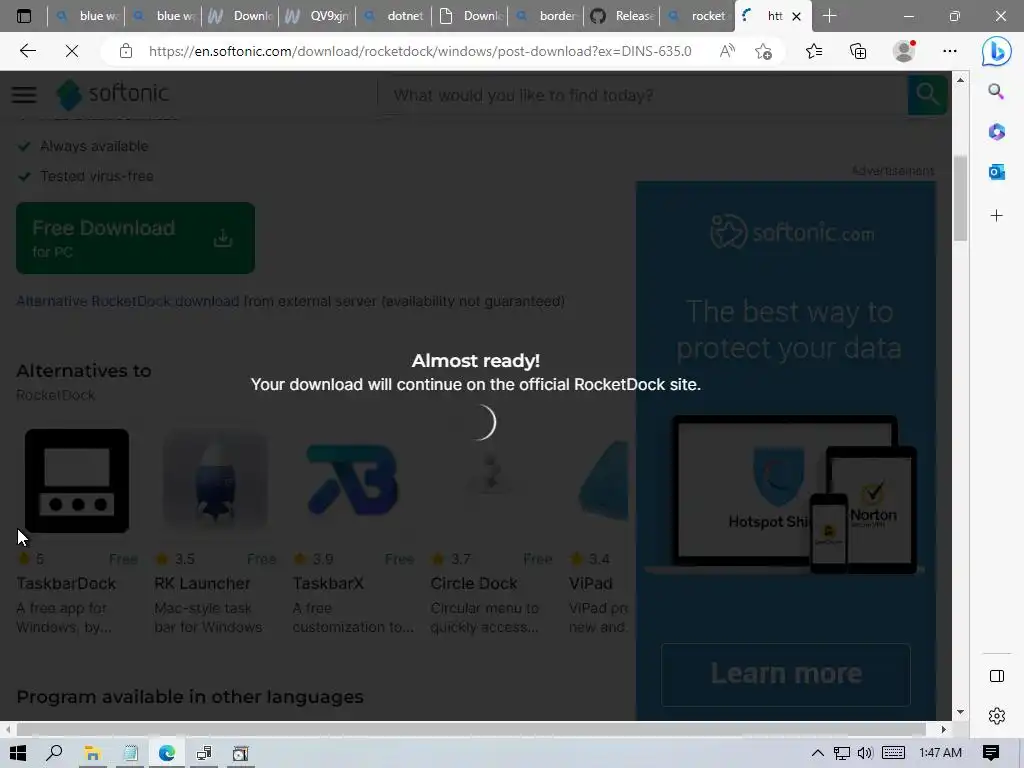This screenshot has width=1024, height=768.
Task: Open sidebar settings gear
Action: [x=997, y=716]
